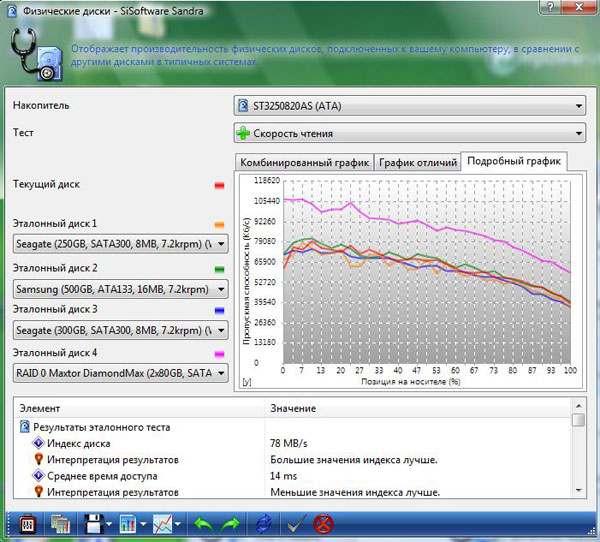Image resolution: width=600 pixels, height=542 pixels.
Task: Click the [y] marker on chart
Action: (x=247, y=382)
